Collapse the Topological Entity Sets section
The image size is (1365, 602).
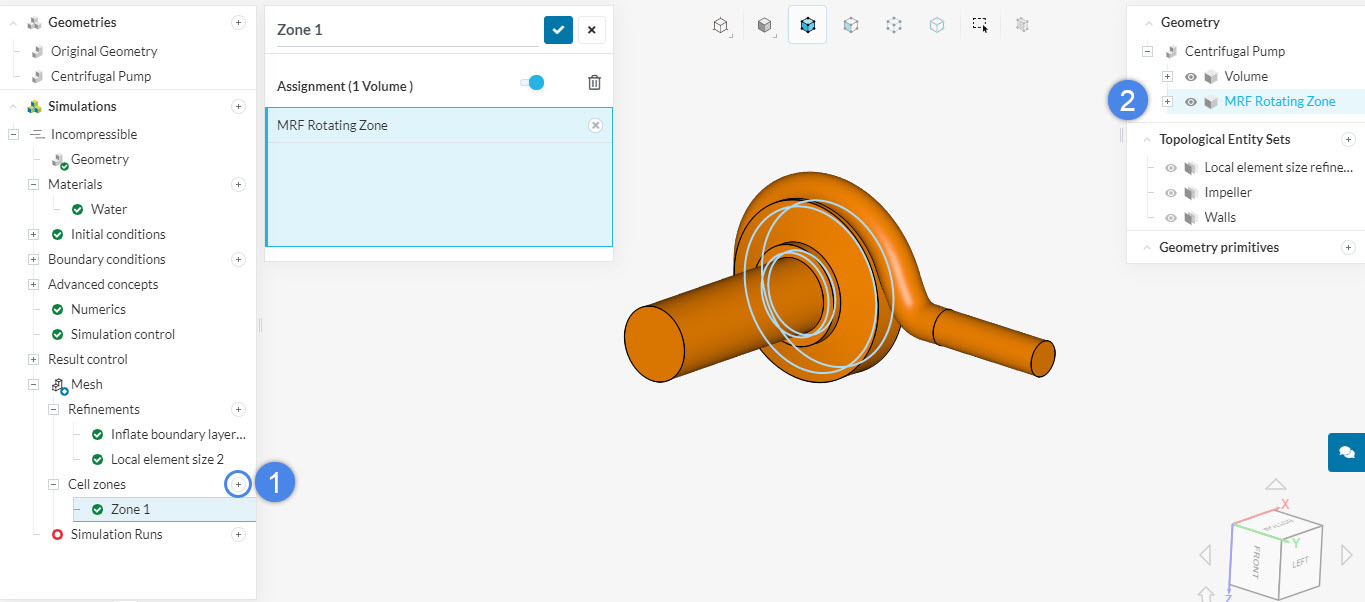1146,139
